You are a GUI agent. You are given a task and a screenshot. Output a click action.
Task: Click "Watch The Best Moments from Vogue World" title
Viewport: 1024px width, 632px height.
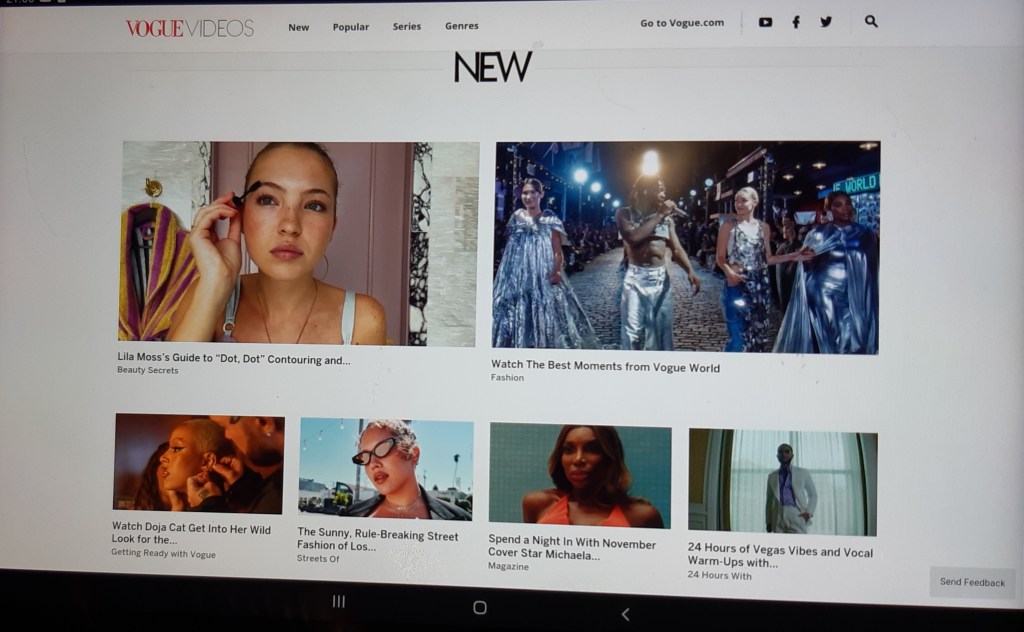[605, 367]
